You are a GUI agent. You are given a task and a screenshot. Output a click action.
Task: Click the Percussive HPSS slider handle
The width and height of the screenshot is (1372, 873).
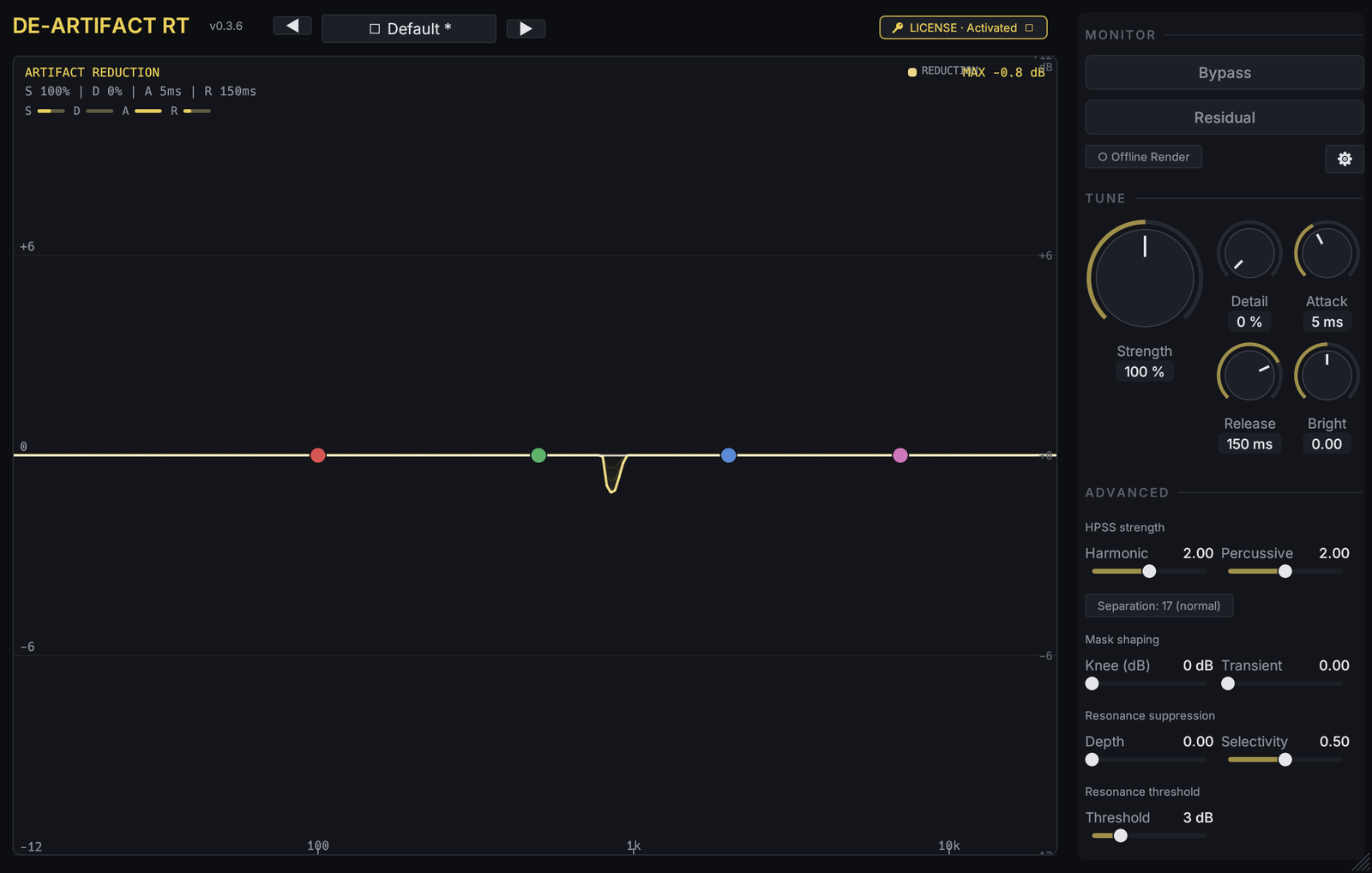pos(1285,571)
